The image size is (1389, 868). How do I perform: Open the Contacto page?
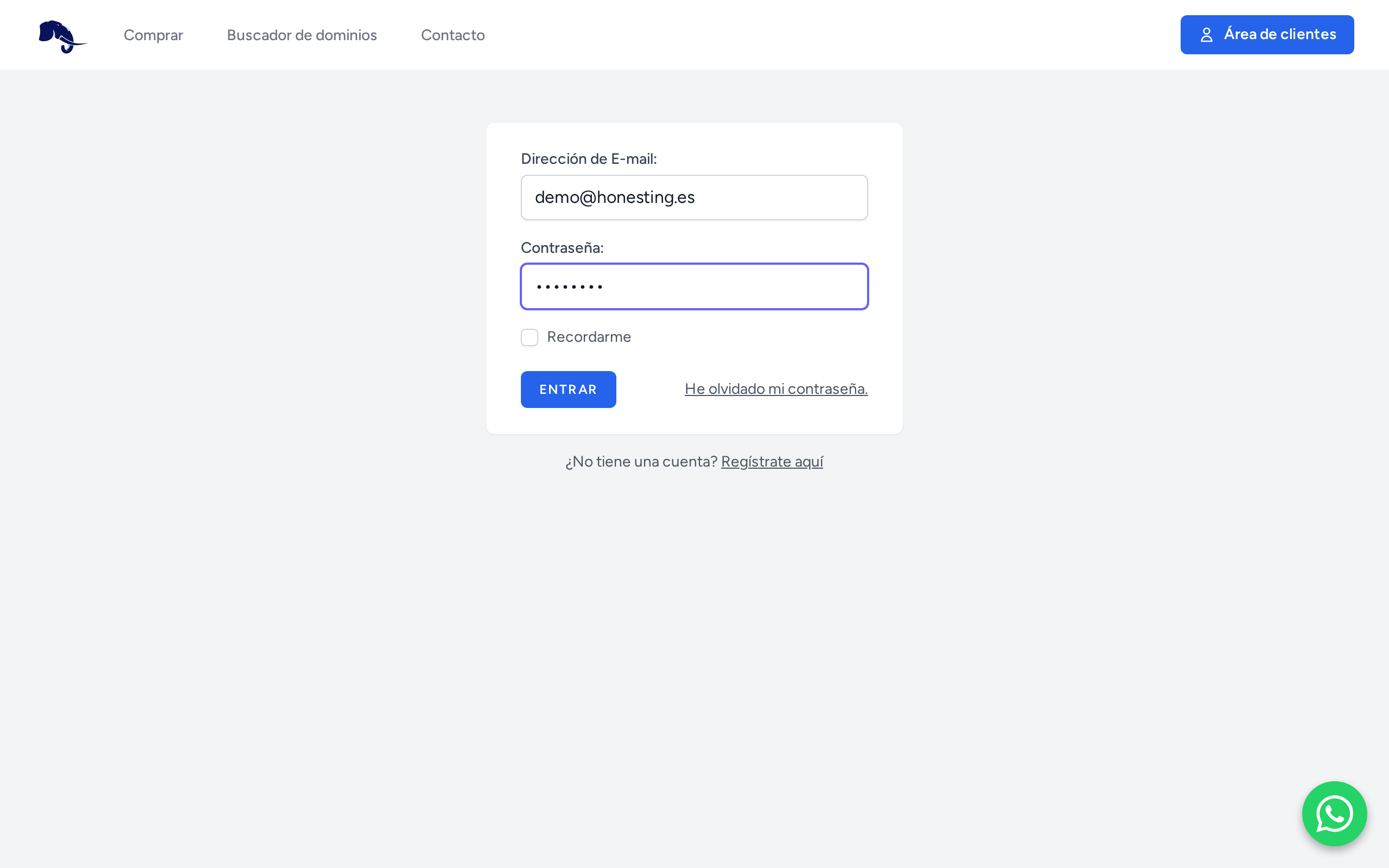[453, 35]
